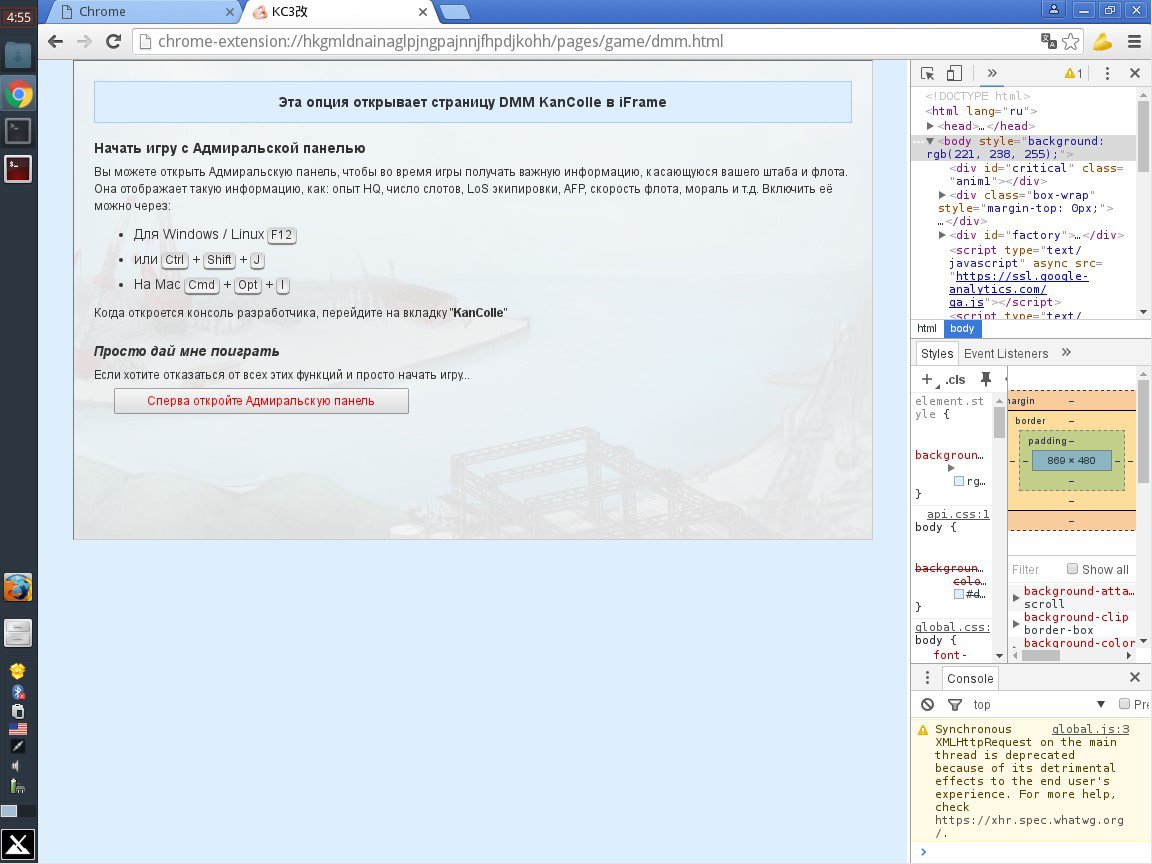Open the X start menu button
This screenshot has width=1152, height=864.
(18, 845)
